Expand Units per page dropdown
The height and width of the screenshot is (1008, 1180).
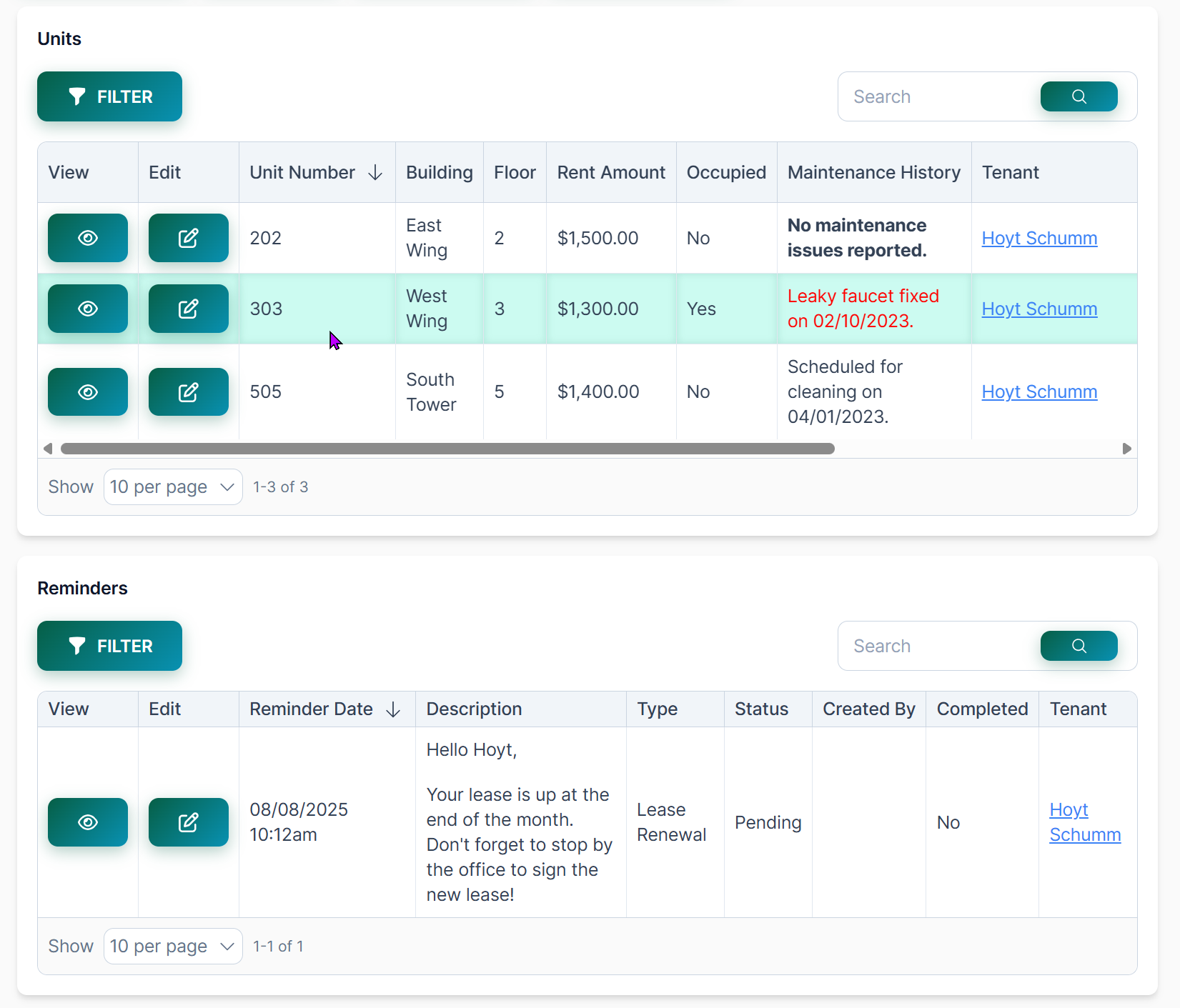pyautogui.click(x=173, y=487)
